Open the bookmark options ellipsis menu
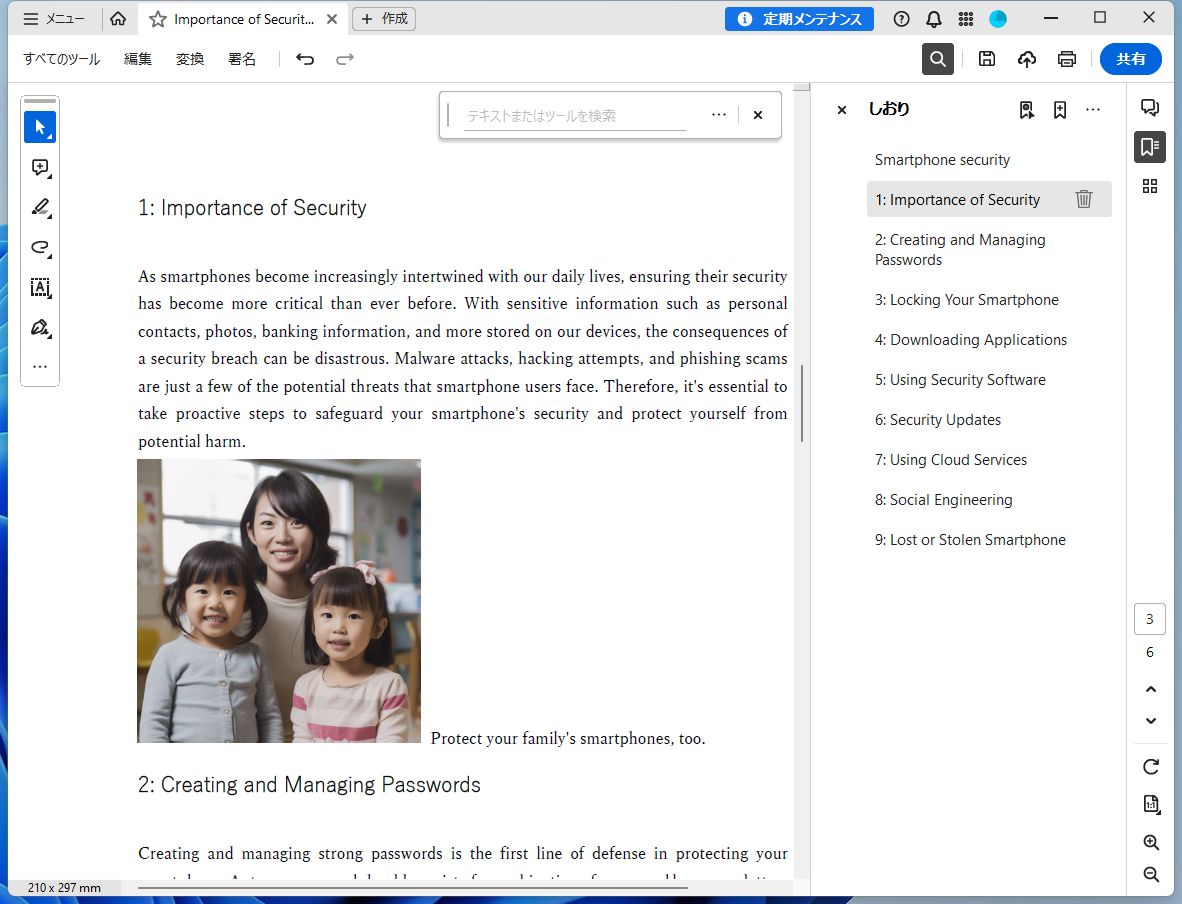1182x904 pixels. (x=1093, y=109)
